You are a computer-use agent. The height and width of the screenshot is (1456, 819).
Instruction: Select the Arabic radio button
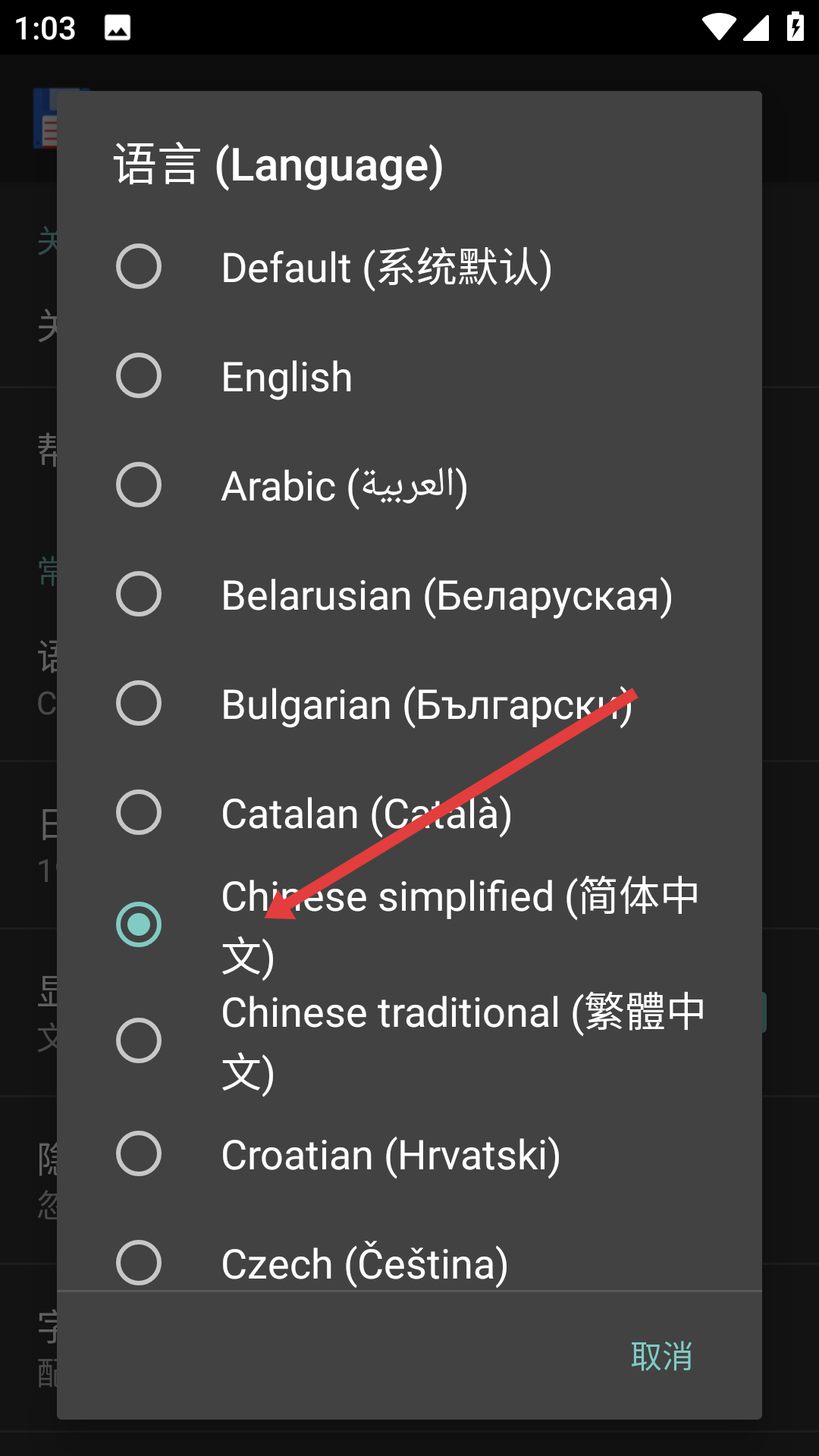[x=139, y=485]
